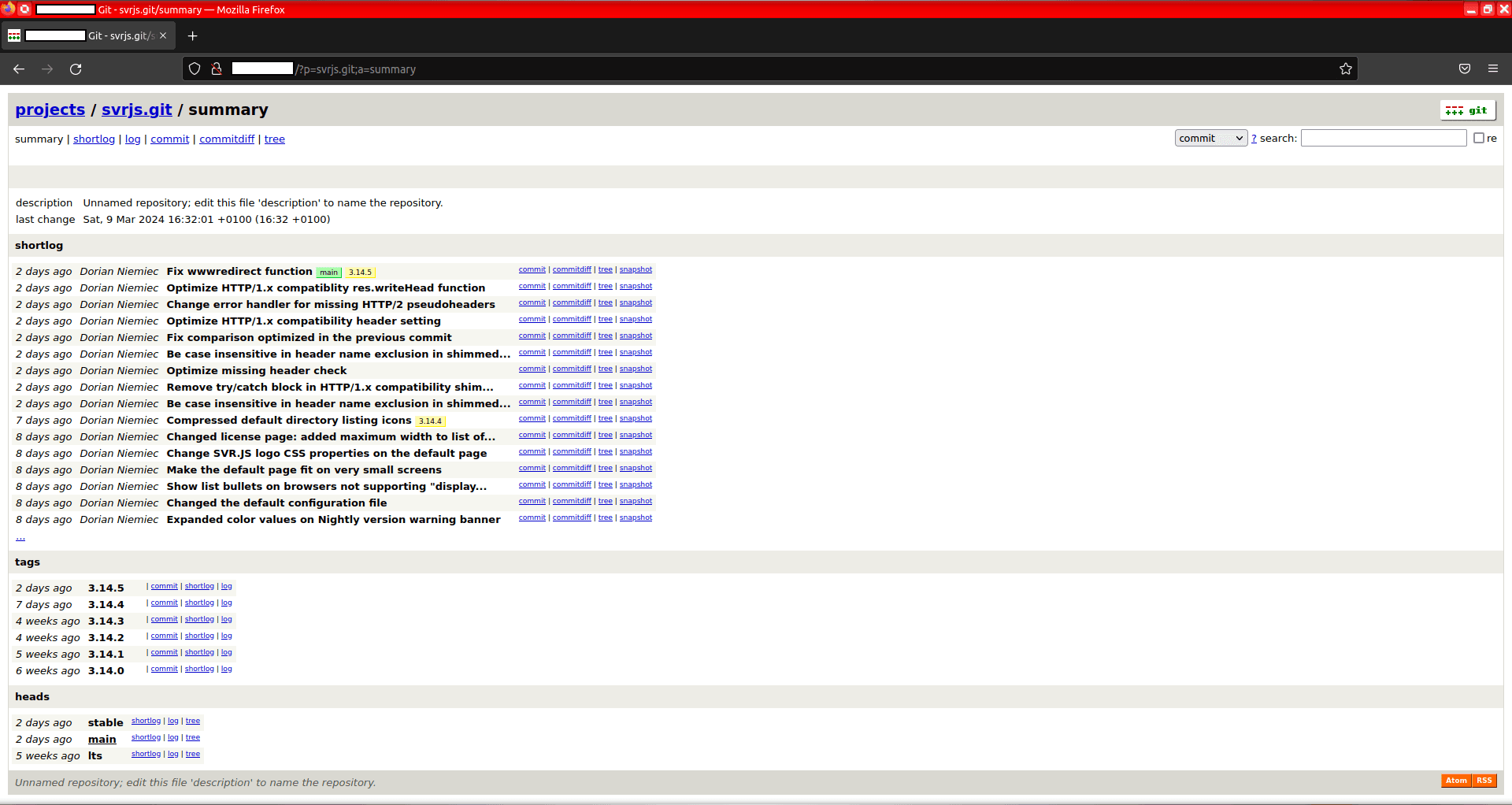Open 'Make the default page fit' commit

[x=304, y=470]
